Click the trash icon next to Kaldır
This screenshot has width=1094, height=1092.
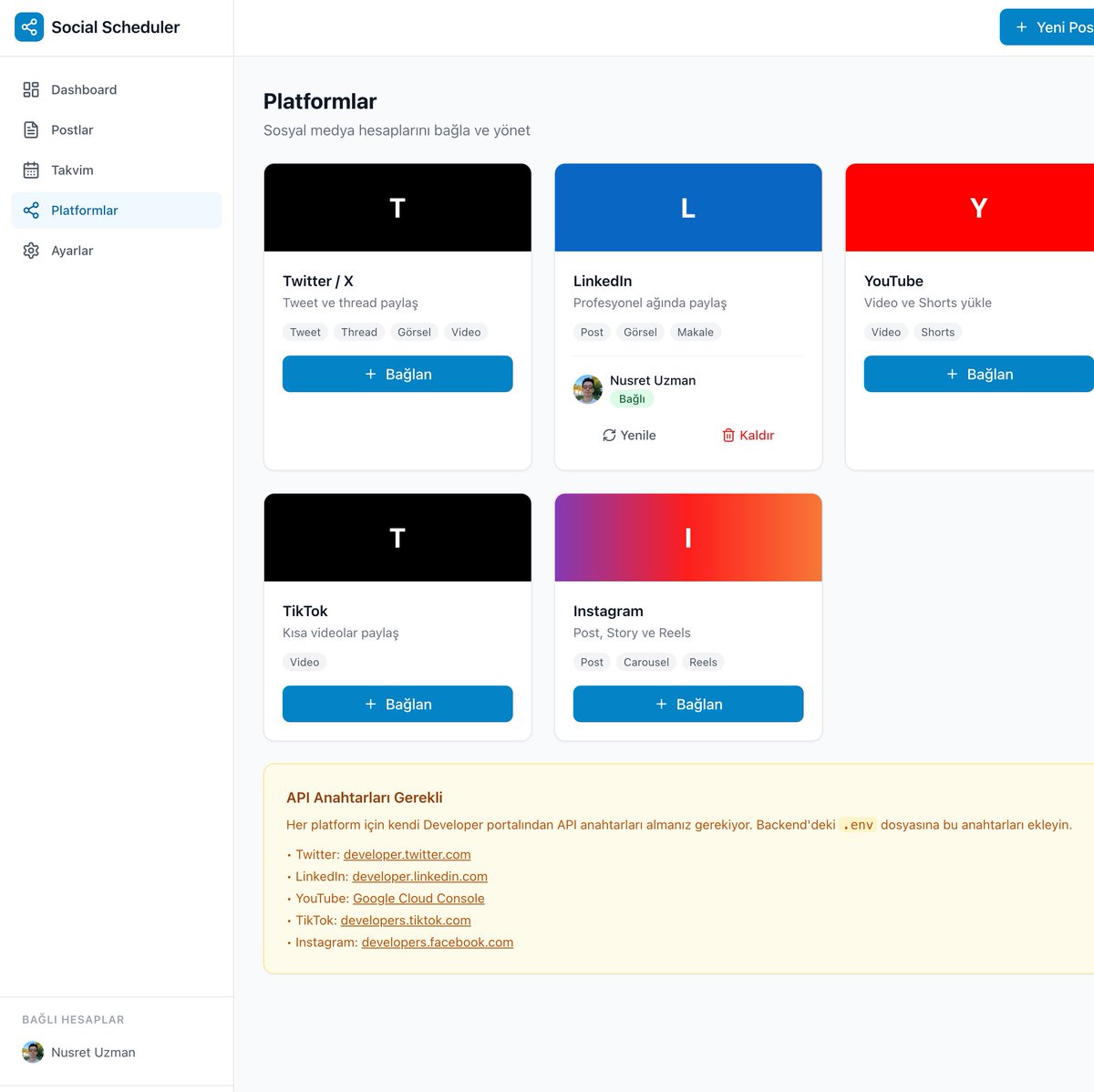click(x=728, y=436)
